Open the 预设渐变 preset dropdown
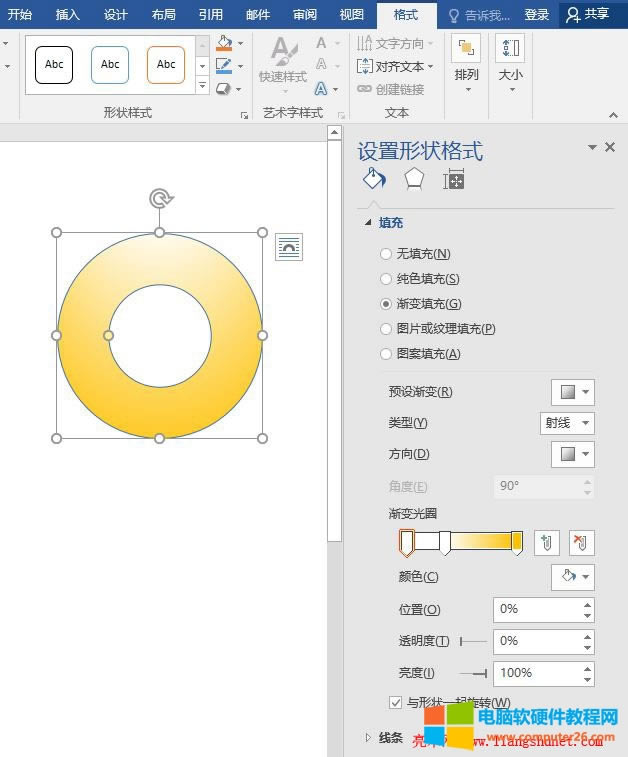The height and width of the screenshot is (757, 628). point(572,392)
